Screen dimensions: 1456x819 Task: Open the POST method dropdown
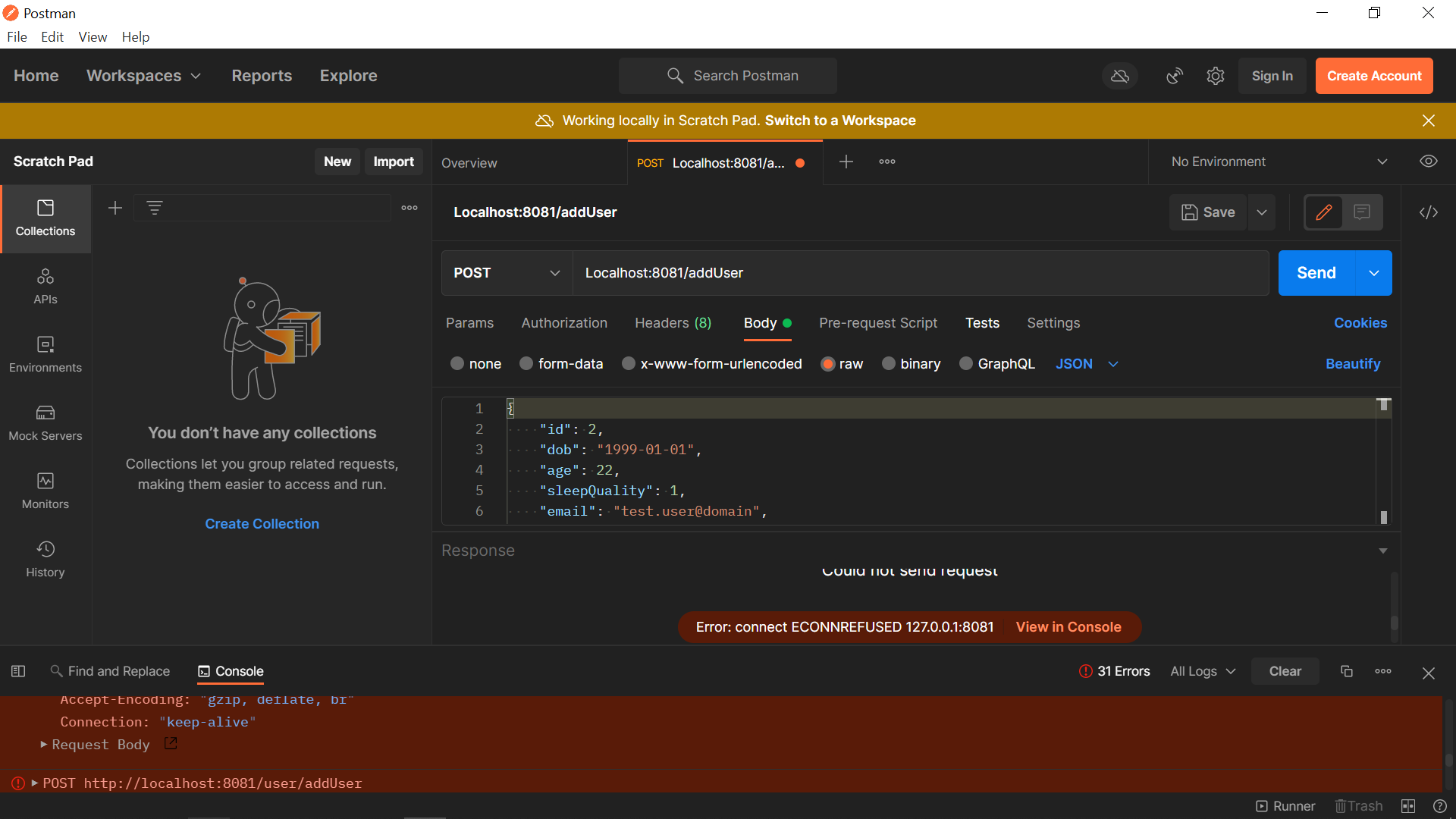[507, 273]
